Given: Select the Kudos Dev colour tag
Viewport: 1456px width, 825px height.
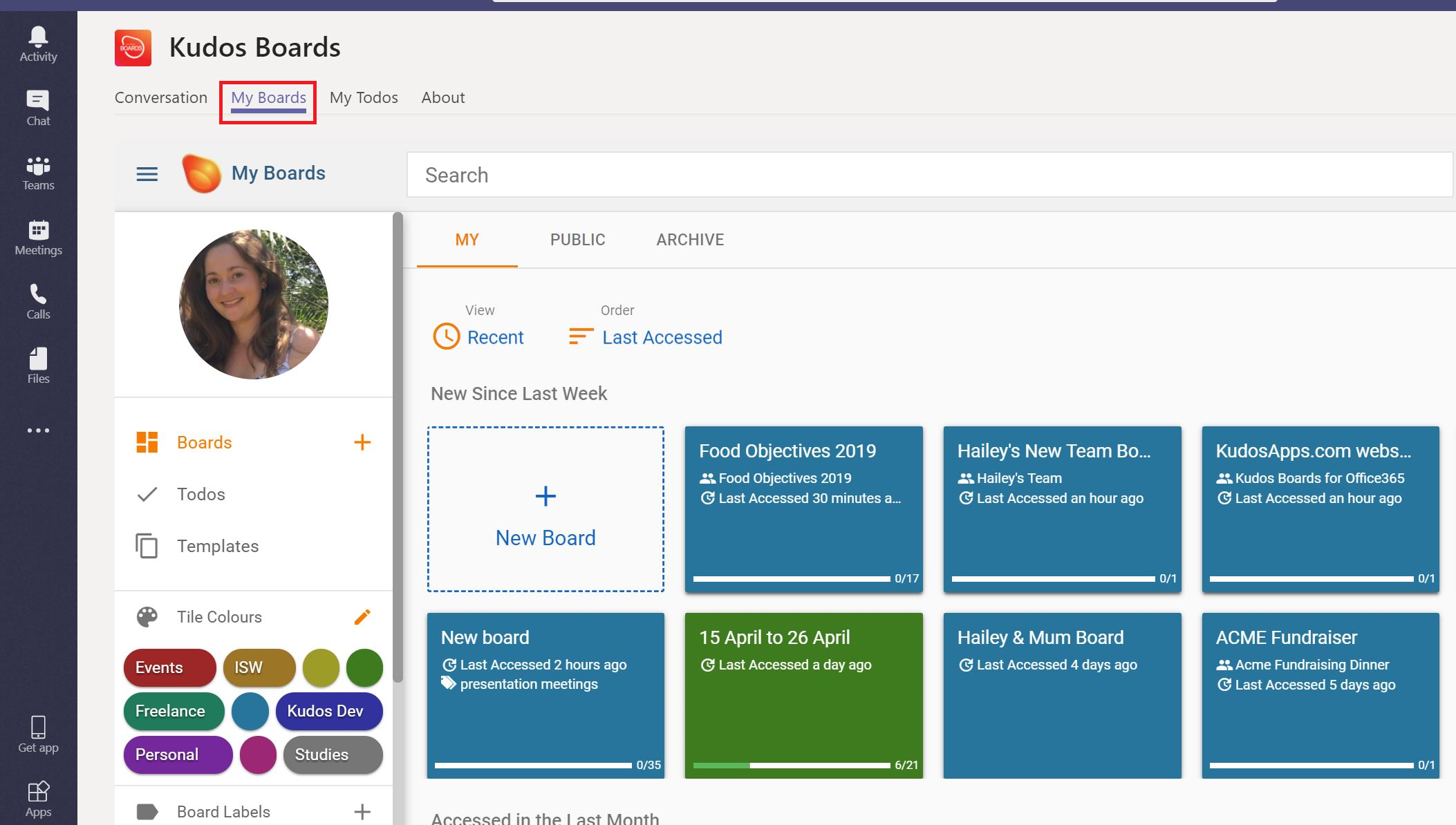Looking at the screenshot, I should [329, 711].
